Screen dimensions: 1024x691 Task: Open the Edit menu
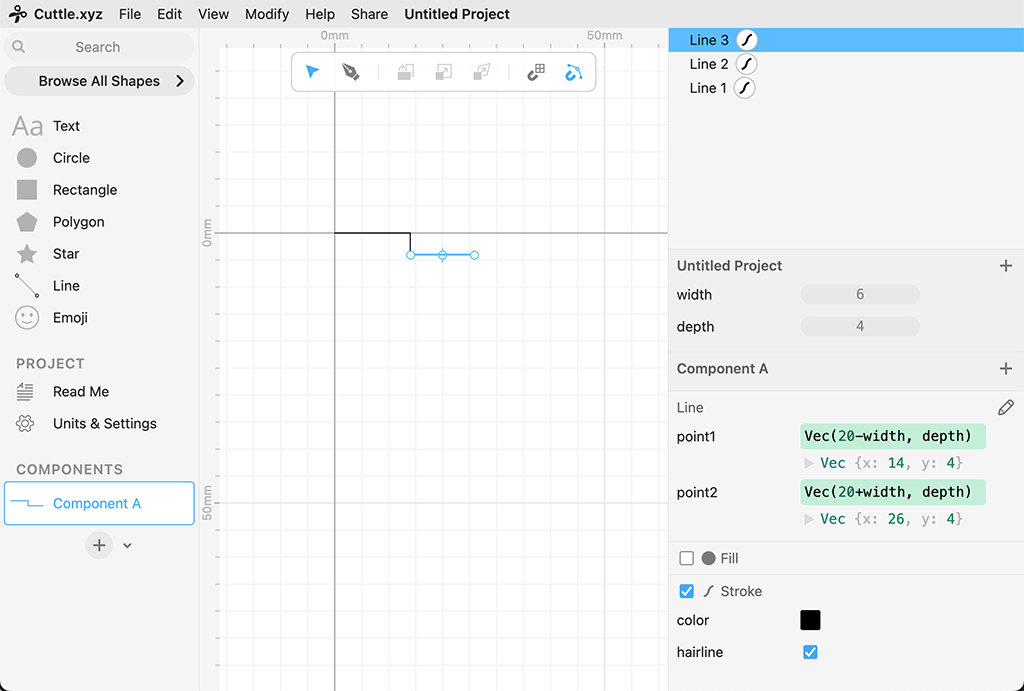click(x=169, y=14)
